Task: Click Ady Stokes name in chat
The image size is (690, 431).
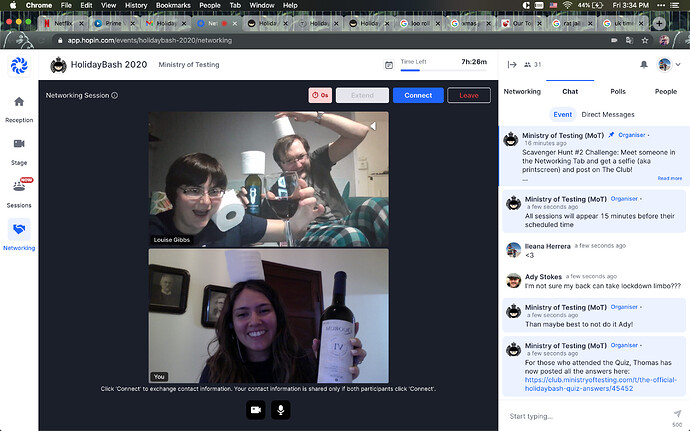Action: 543,277
